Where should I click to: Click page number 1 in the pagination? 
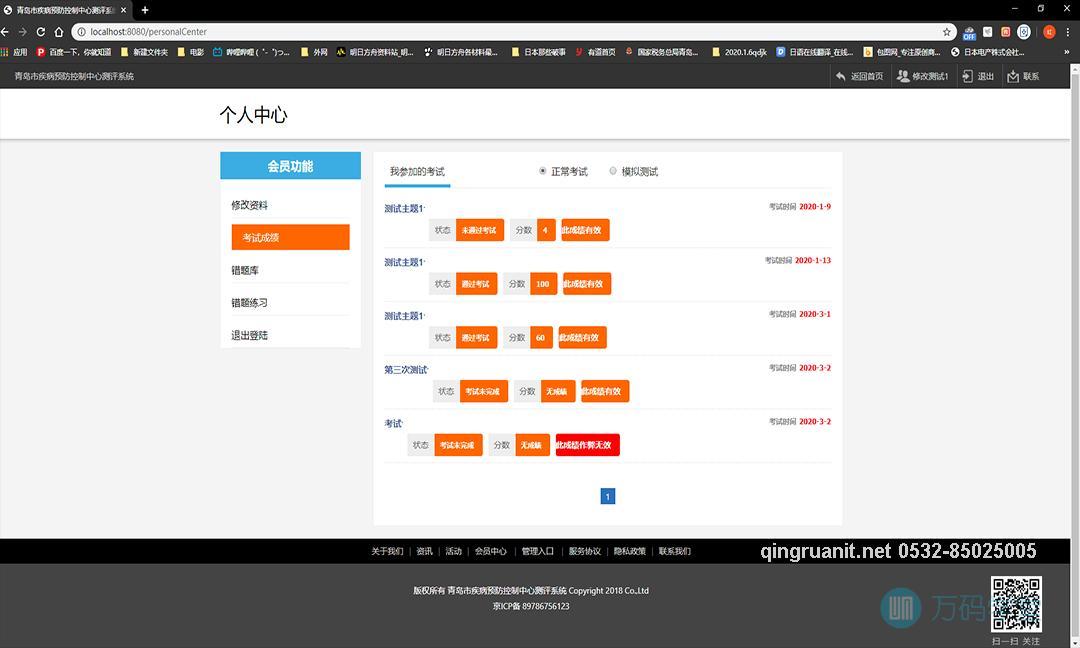tap(607, 495)
